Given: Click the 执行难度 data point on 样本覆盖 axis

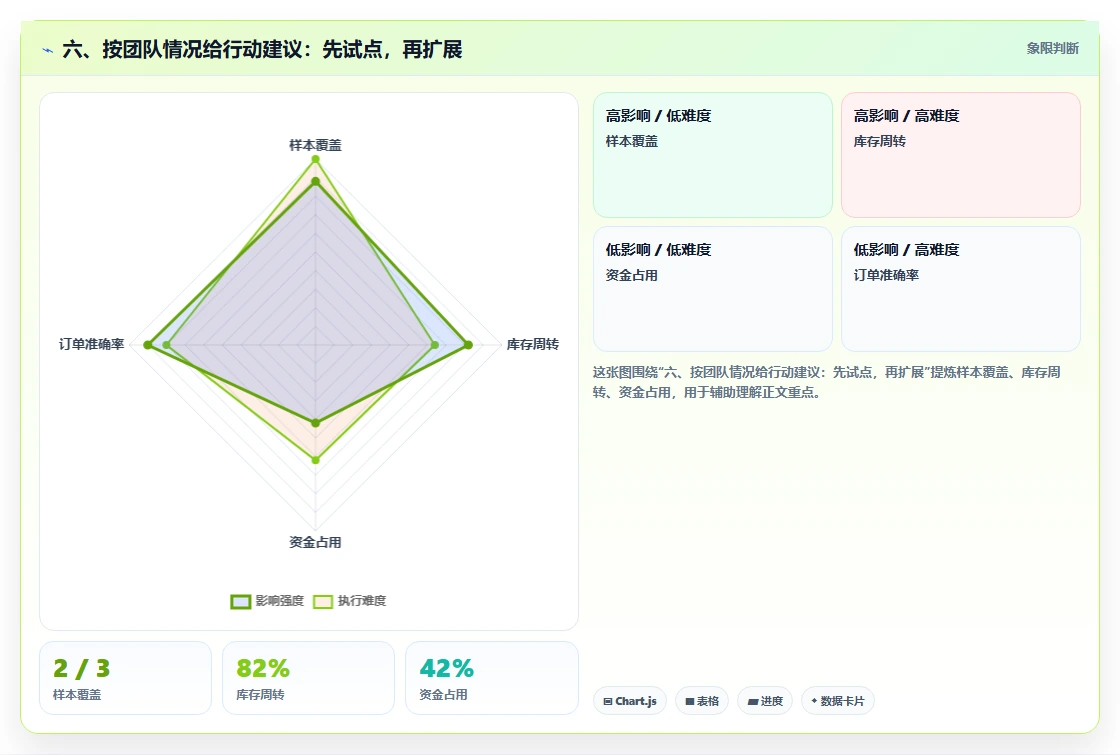Looking at the screenshot, I should [315, 159].
